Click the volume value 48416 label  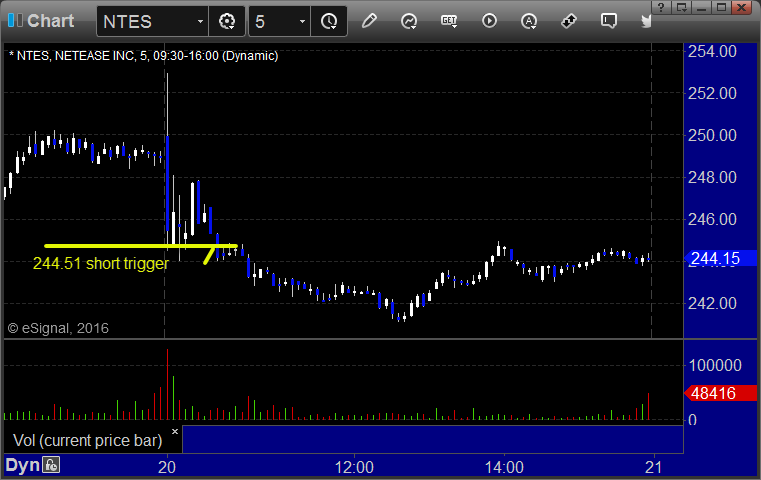tap(721, 393)
